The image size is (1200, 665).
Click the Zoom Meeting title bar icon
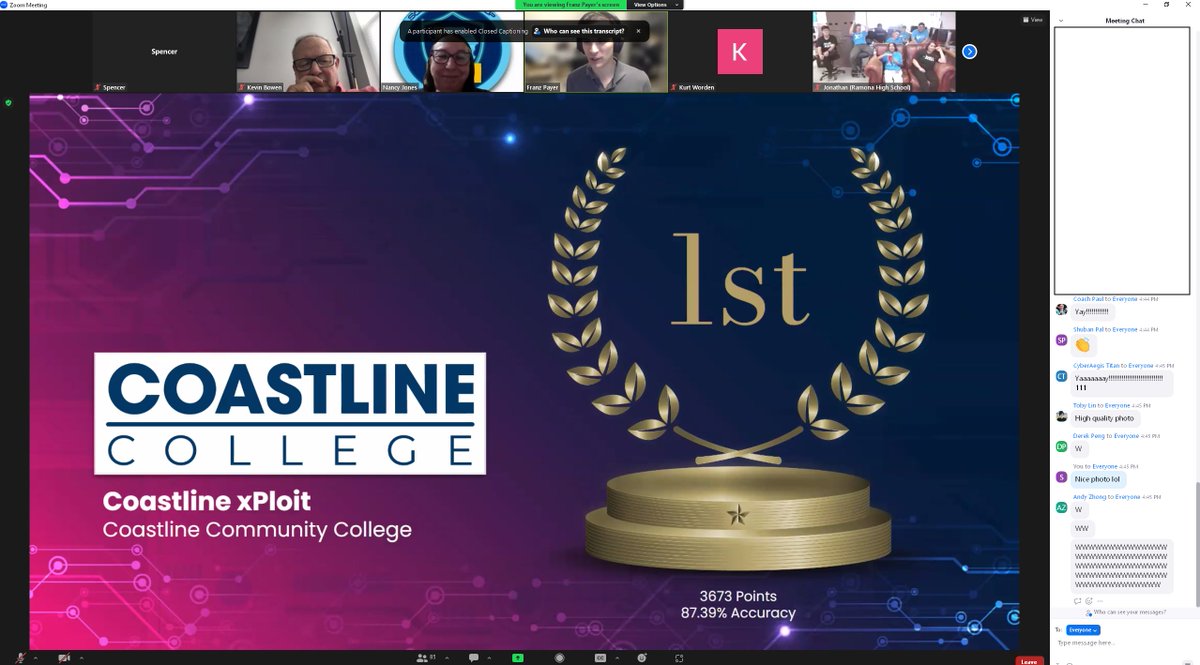4,4
